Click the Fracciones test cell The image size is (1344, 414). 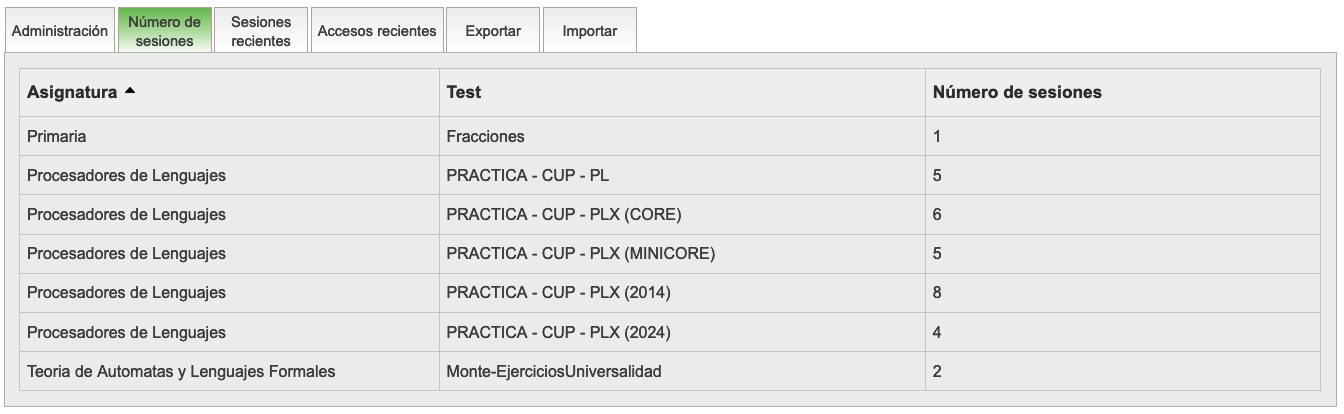coord(485,136)
